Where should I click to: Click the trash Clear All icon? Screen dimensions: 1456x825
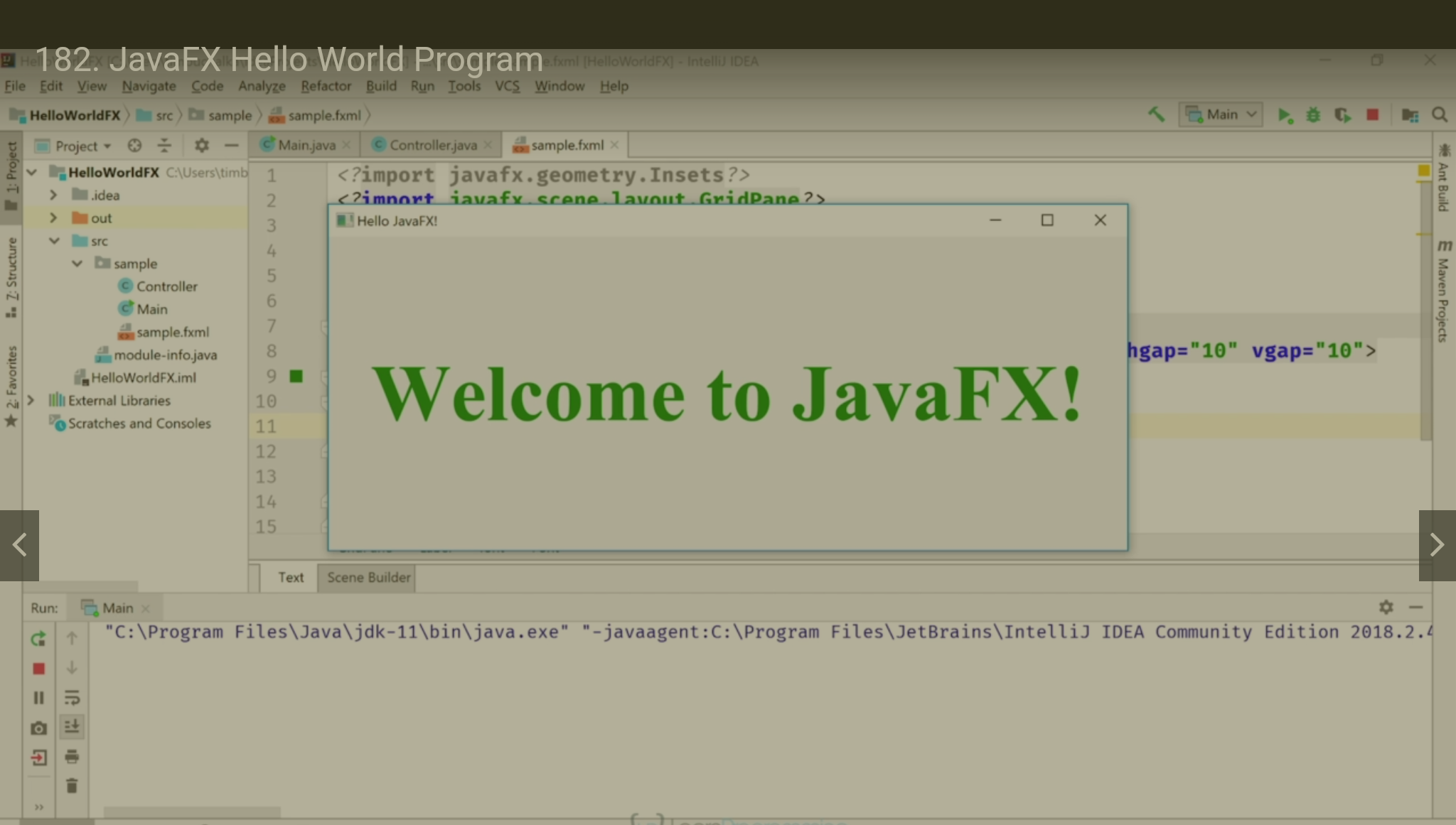[72, 786]
